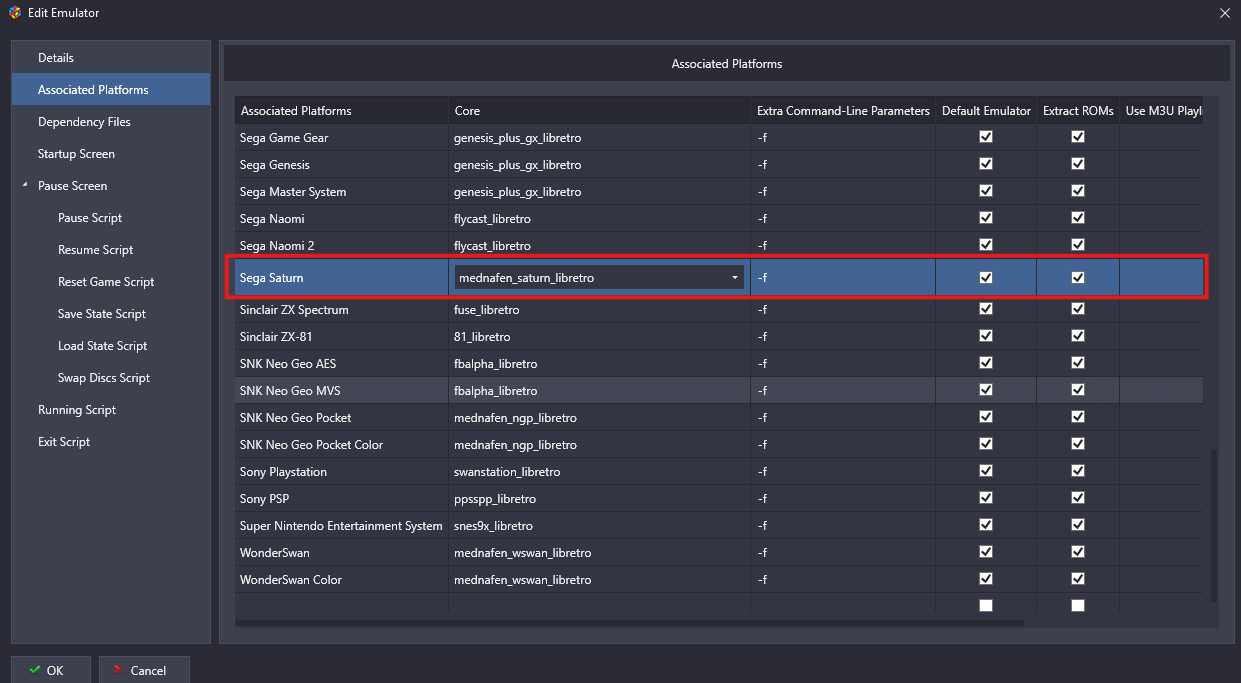Toggle Default Emulator for WonderSwan Color
1241x683 pixels.
click(x=986, y=579)
